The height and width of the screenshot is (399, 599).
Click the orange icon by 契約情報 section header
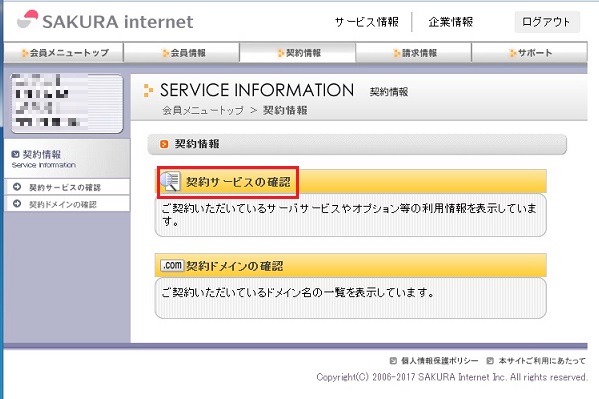click(164, 144)
